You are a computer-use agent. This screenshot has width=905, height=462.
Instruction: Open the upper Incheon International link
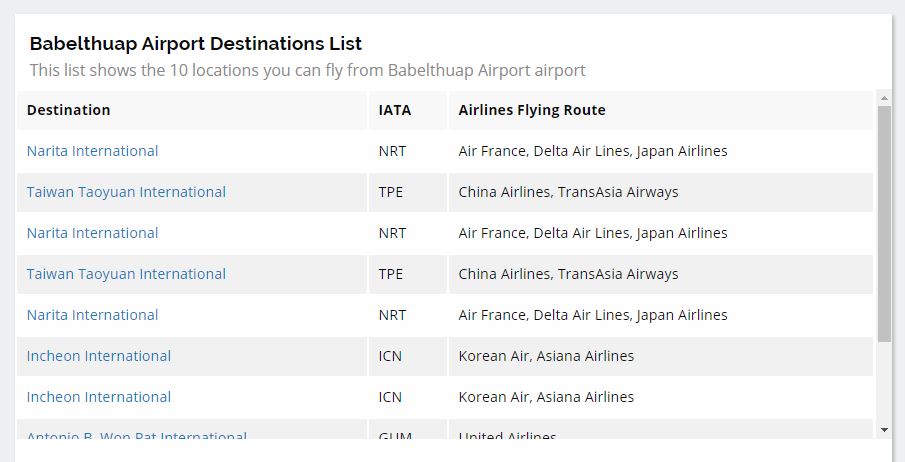[99, 356]
